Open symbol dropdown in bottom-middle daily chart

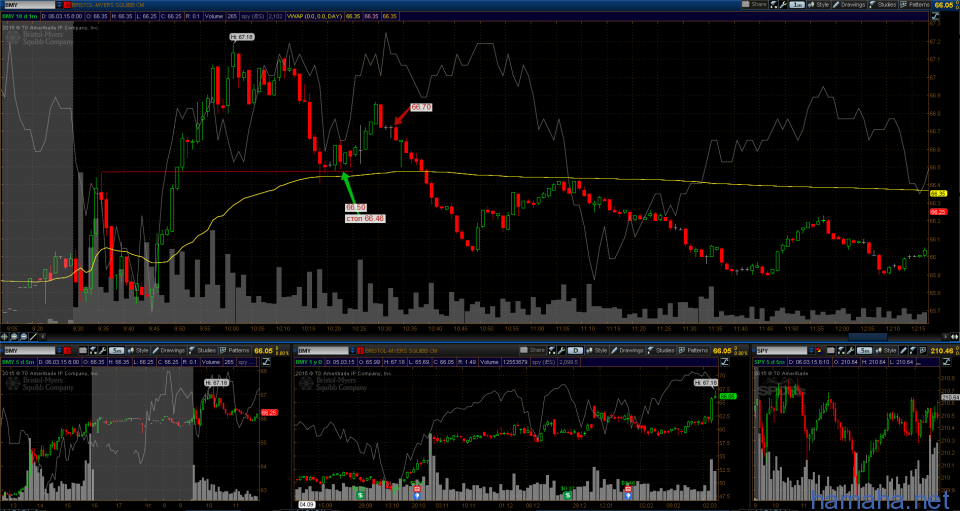coord(354,351)
